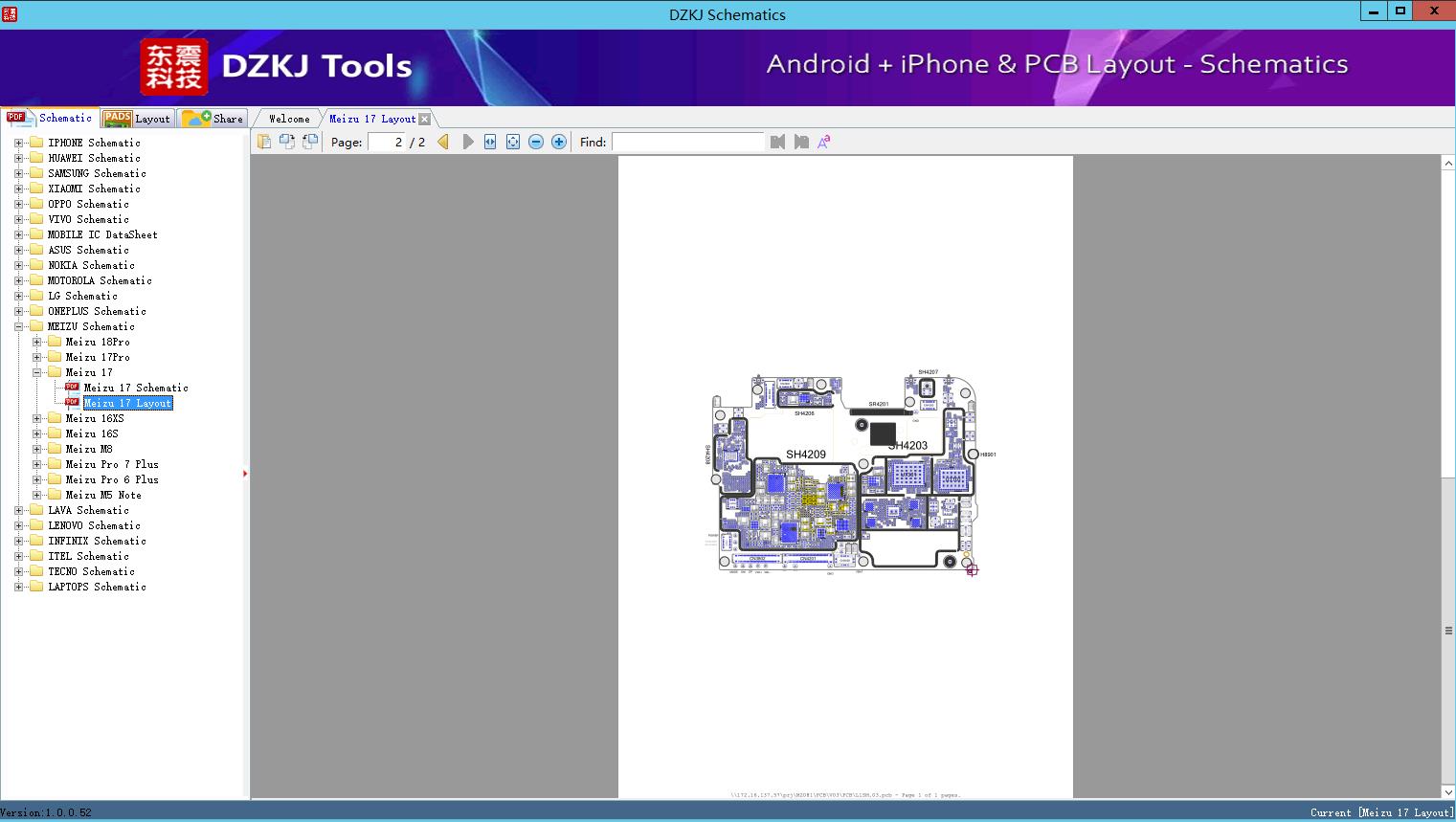Click the red DZKJ logo in the banner

tap(174, 67)
